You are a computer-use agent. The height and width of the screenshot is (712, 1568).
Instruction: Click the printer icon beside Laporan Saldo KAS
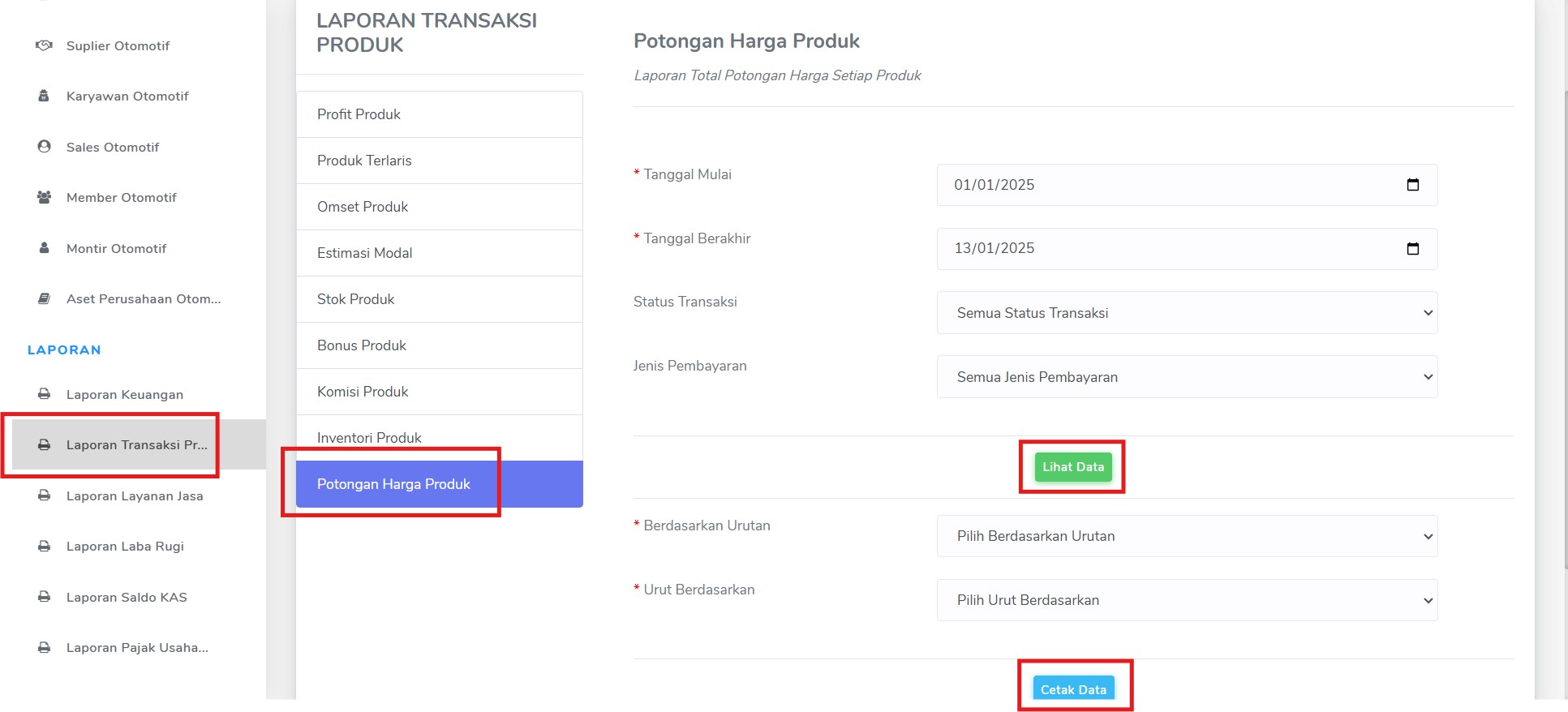pos(44,597)
